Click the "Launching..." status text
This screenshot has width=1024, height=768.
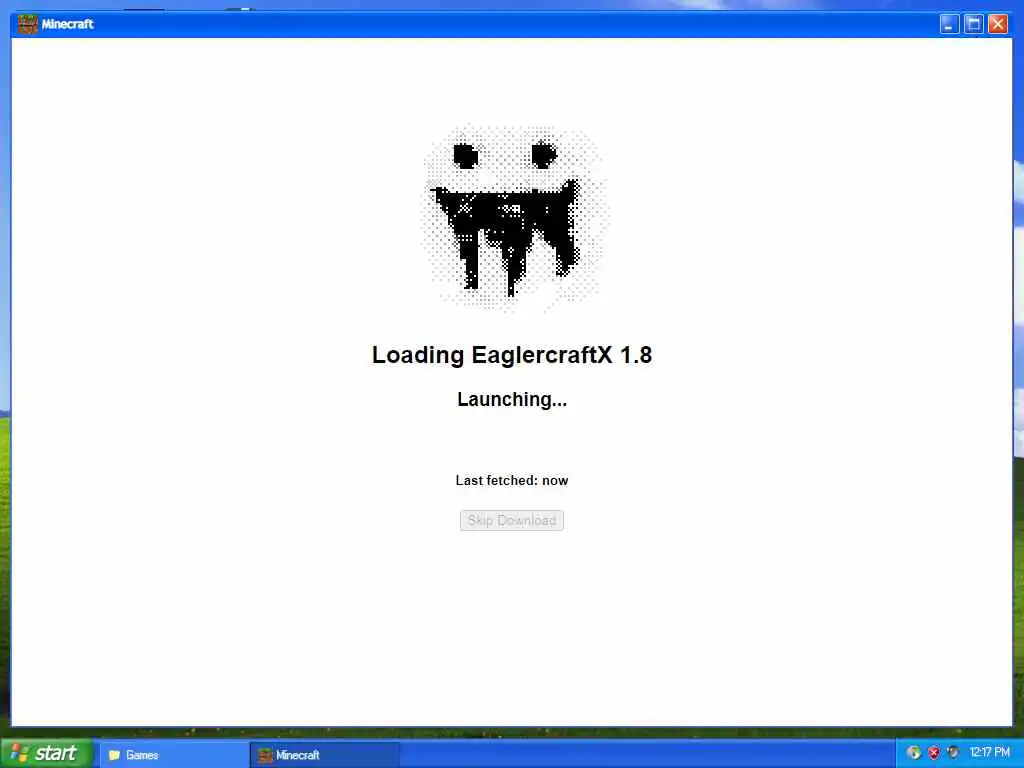click(x=511, y=399)
